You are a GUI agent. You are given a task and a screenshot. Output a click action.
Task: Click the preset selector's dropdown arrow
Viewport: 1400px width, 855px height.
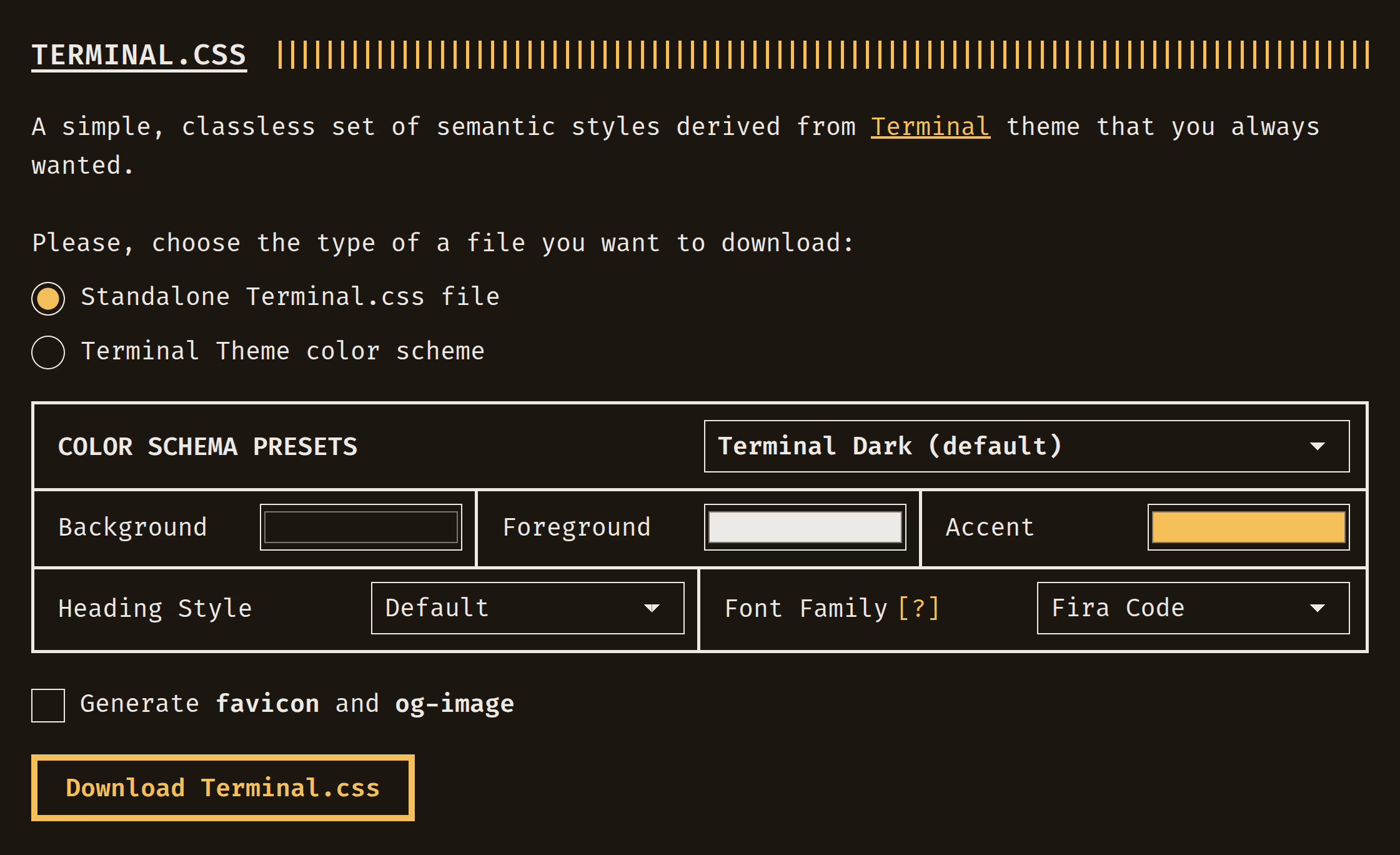click(x=1317, y=446)
